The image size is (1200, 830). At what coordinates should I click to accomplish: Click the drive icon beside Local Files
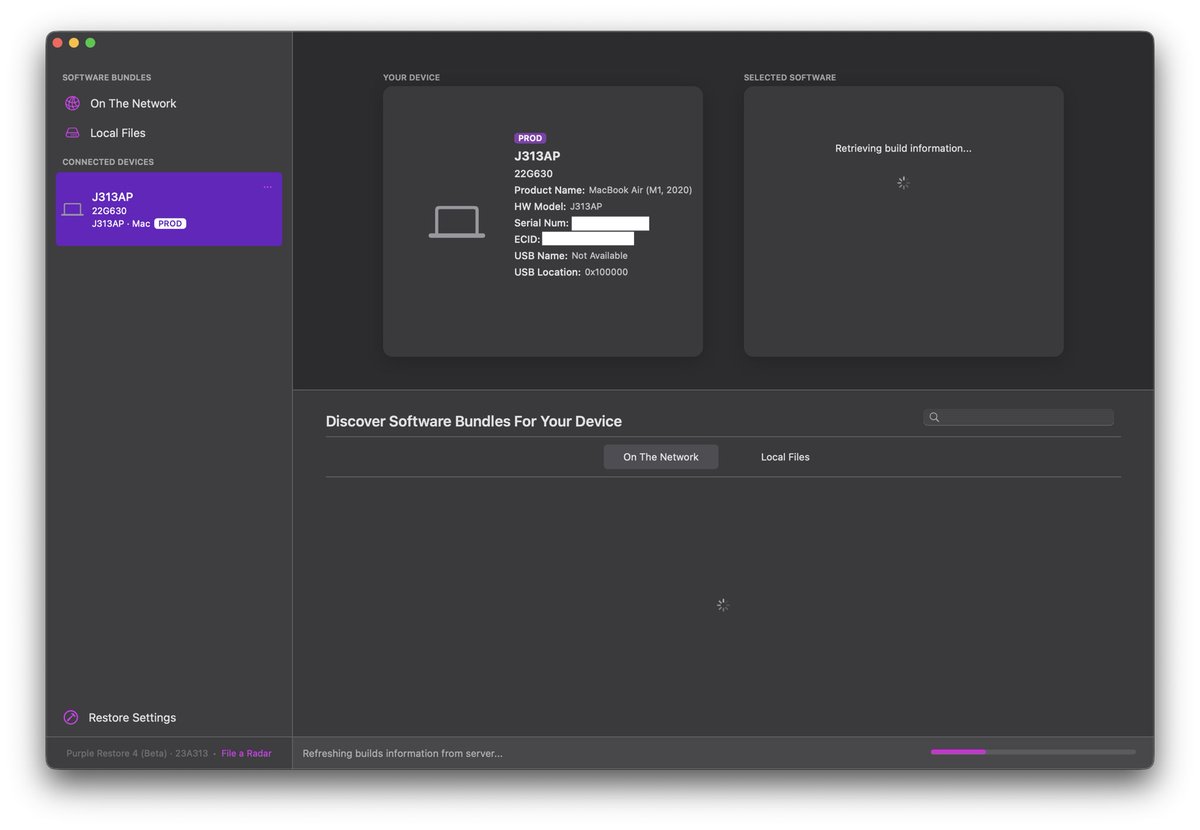click(72, 133)
